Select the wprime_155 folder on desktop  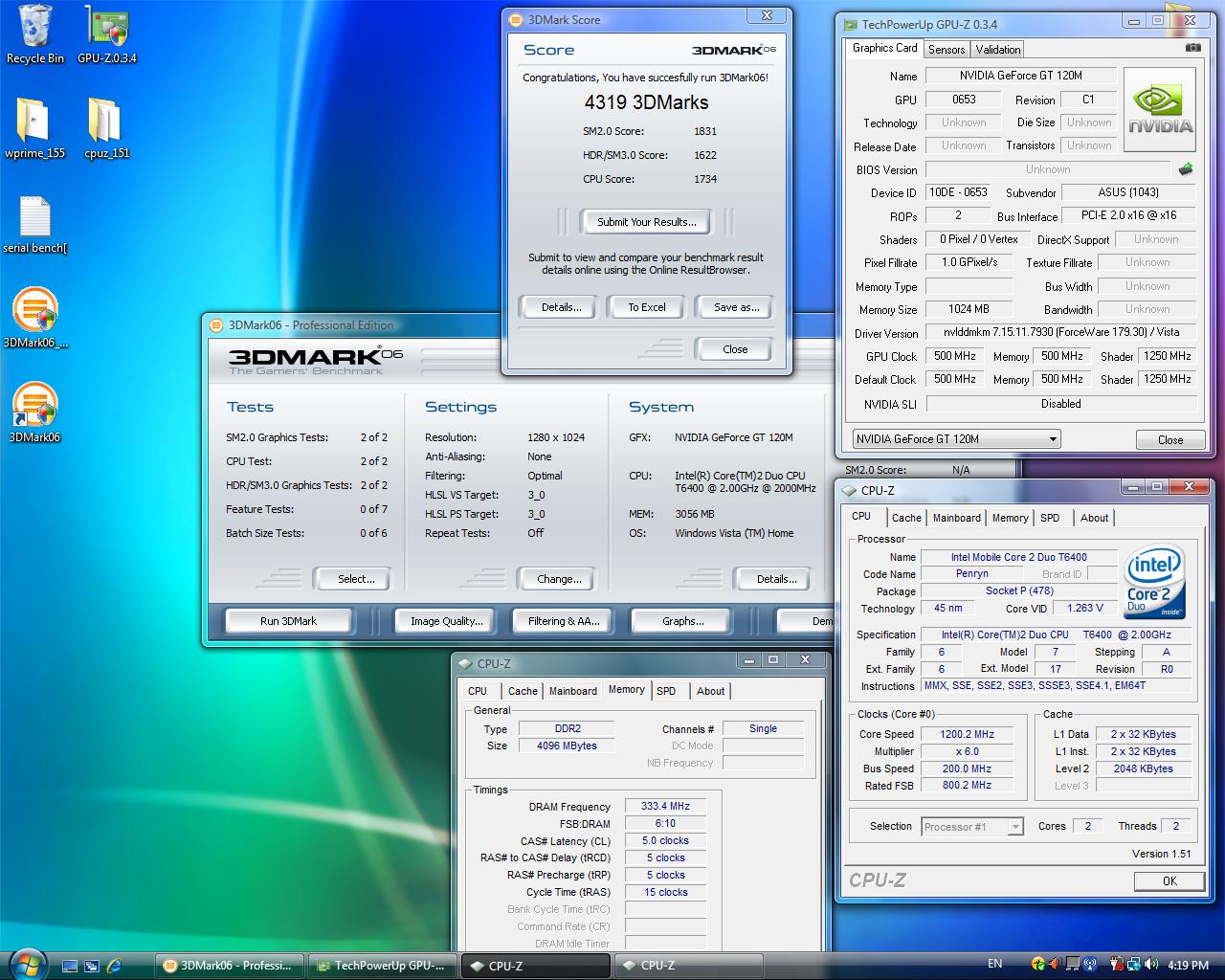pyautogui.click(x=34, y=128)
